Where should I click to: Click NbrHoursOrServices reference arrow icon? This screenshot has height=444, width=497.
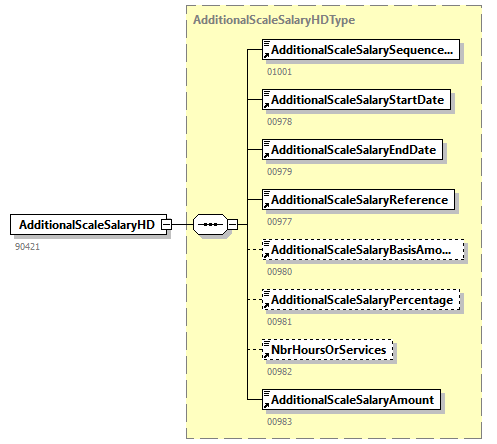(266, 355)
